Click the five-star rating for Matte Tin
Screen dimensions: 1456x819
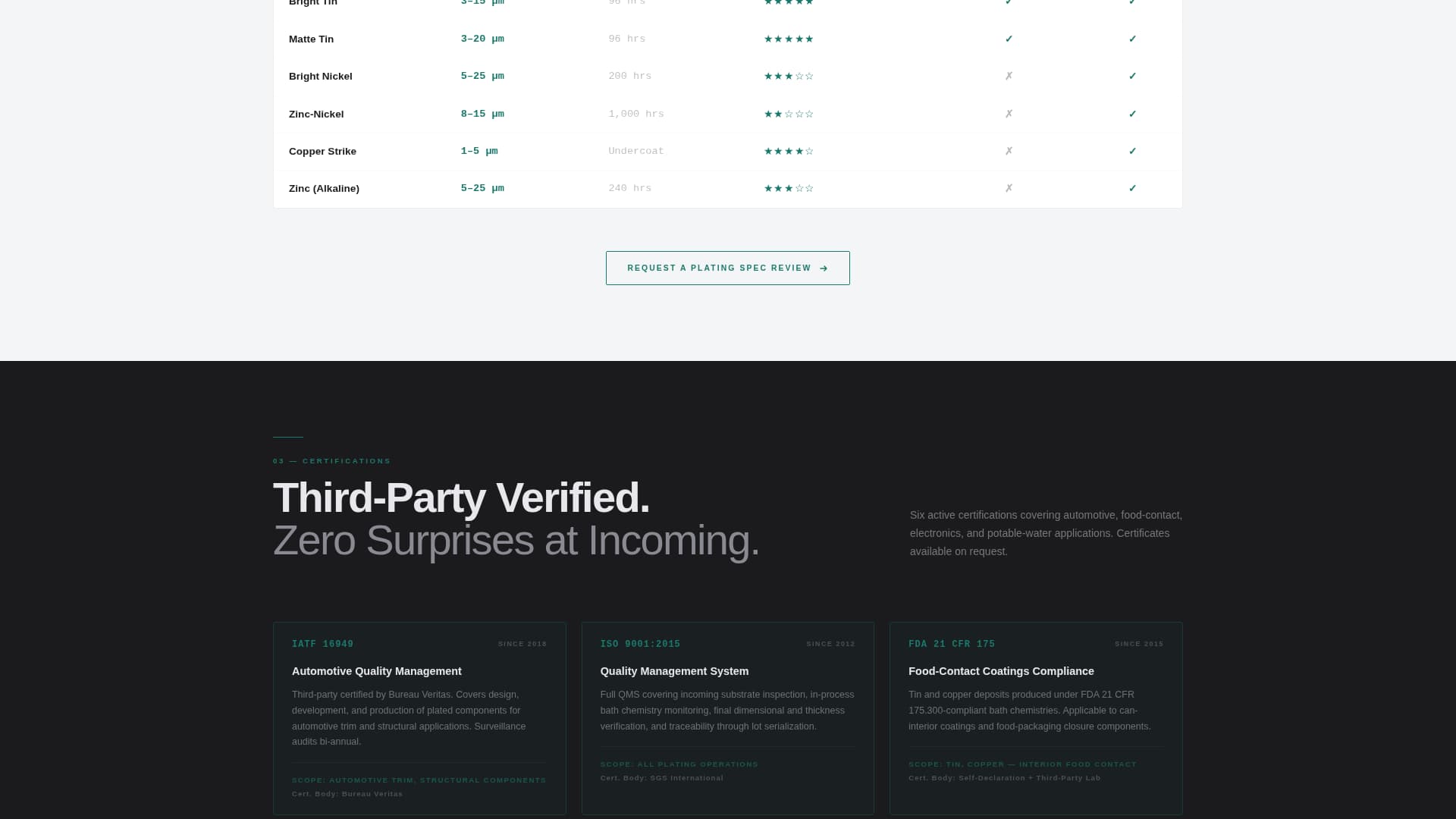click(x=789, y=39)
